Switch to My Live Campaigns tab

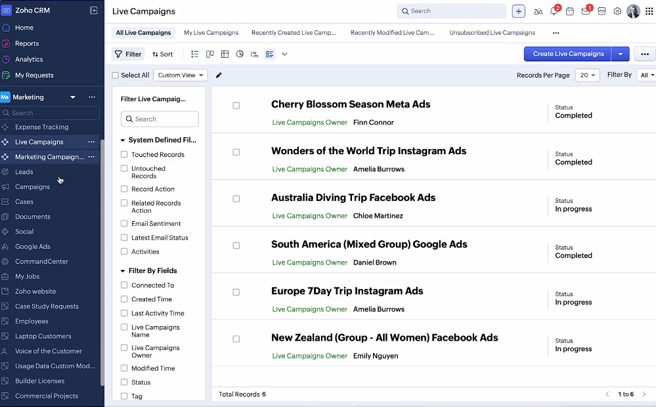[x=211, y=33]
